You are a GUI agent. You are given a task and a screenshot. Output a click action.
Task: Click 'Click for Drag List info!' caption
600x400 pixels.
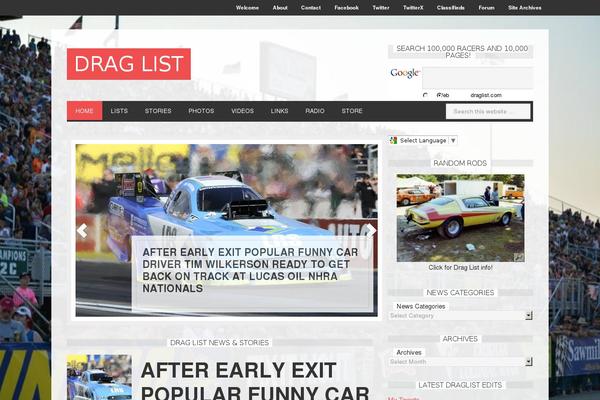click(x=460, y=268)
